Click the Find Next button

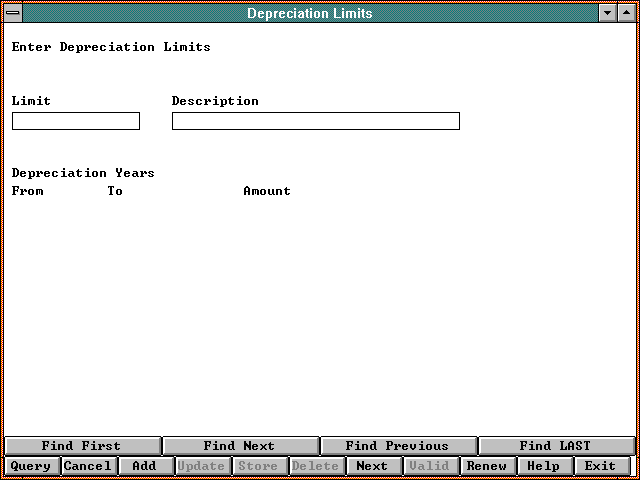point(239,446)
